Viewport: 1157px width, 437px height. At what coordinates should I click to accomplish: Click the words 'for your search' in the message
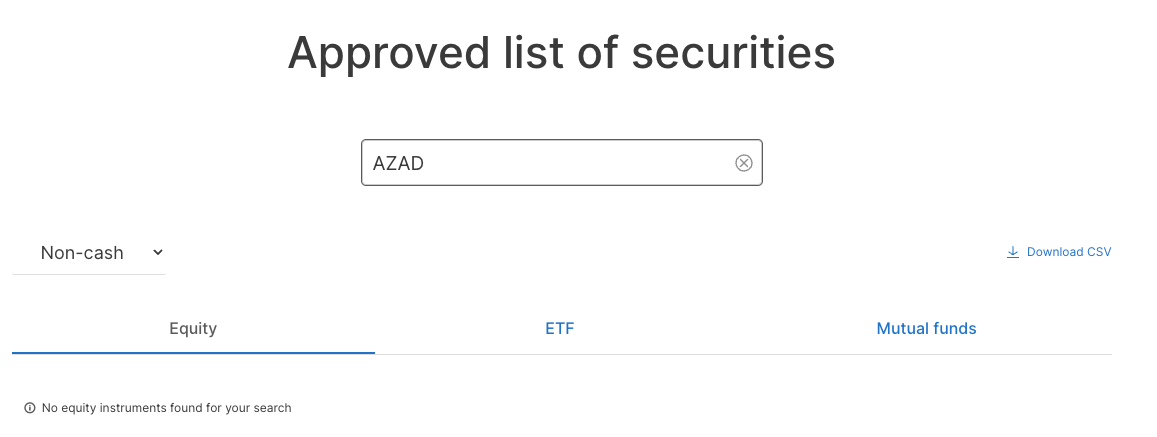click(x=249, y=407)
